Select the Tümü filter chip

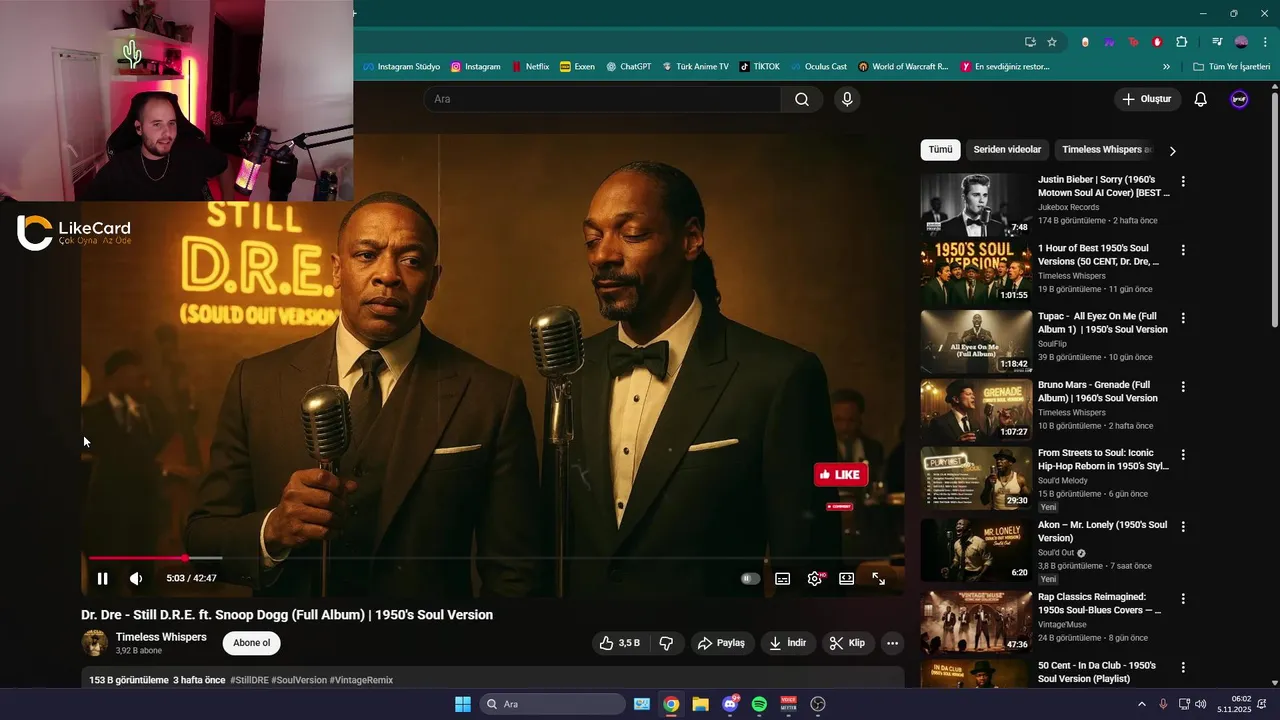point(940,150)
